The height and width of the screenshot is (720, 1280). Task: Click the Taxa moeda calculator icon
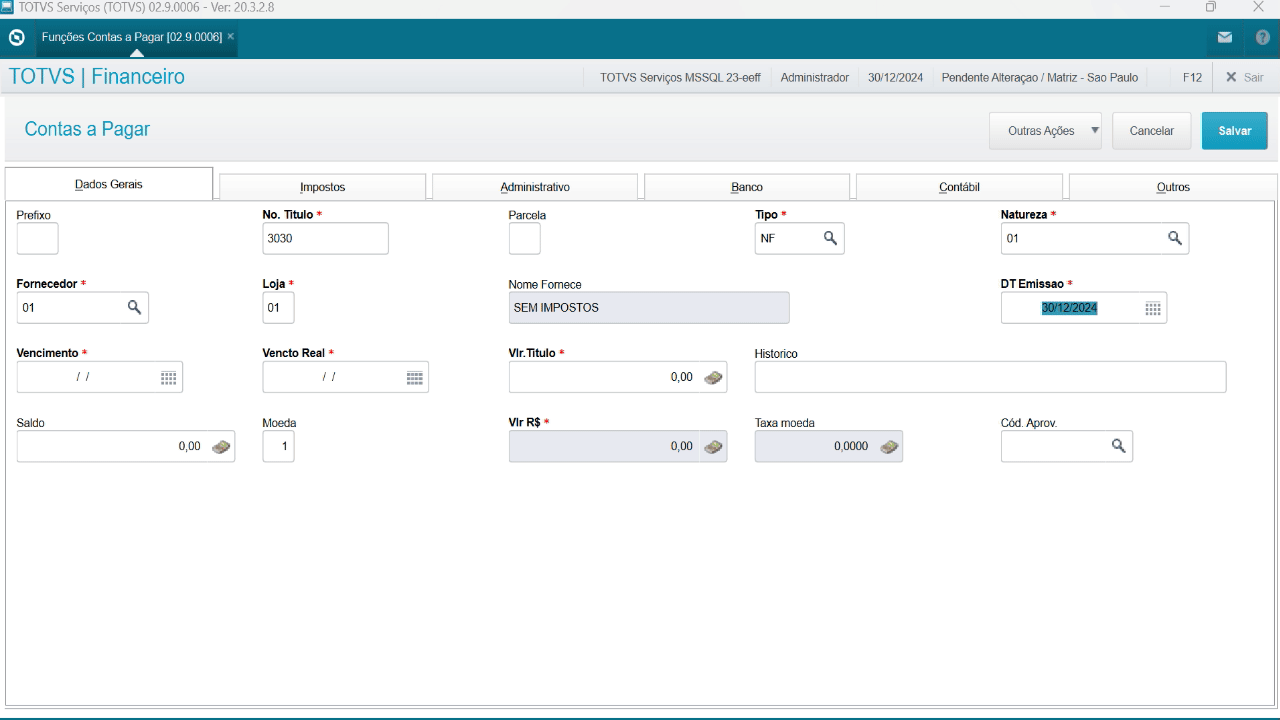pyautogui.click(x=889, y=446)
